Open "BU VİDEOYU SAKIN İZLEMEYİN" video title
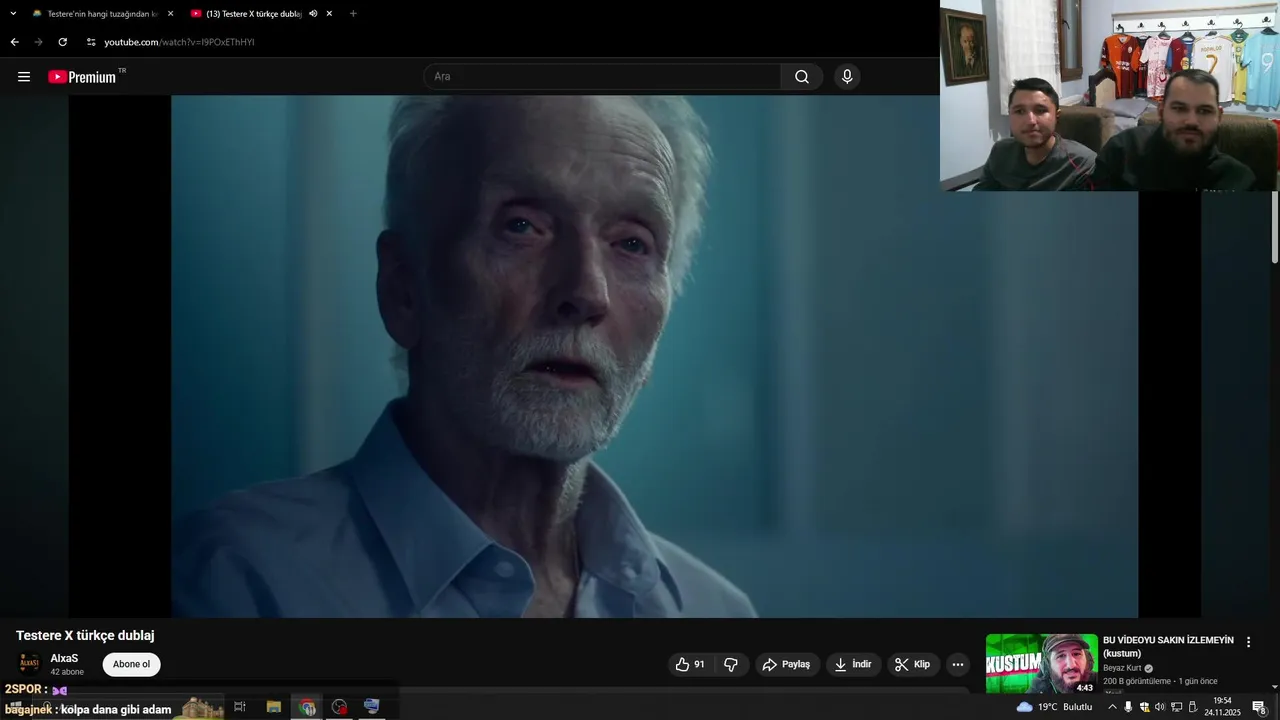1280x720 pixels. (x=1168, y=646)
